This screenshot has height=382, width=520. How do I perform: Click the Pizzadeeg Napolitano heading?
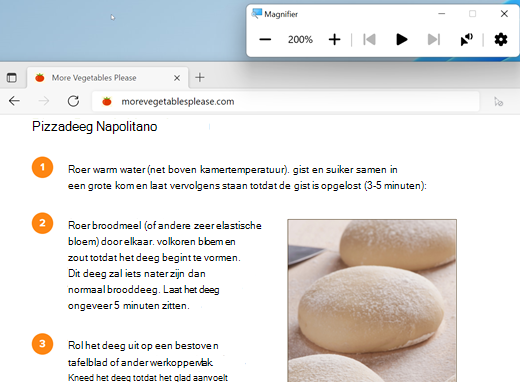[94, 127]
